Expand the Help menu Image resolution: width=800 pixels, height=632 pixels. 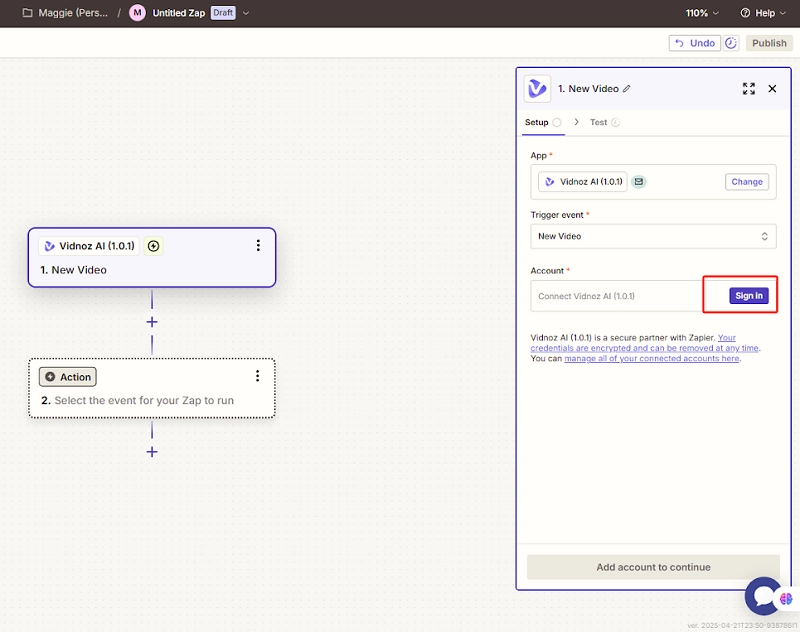coord(763,13)
